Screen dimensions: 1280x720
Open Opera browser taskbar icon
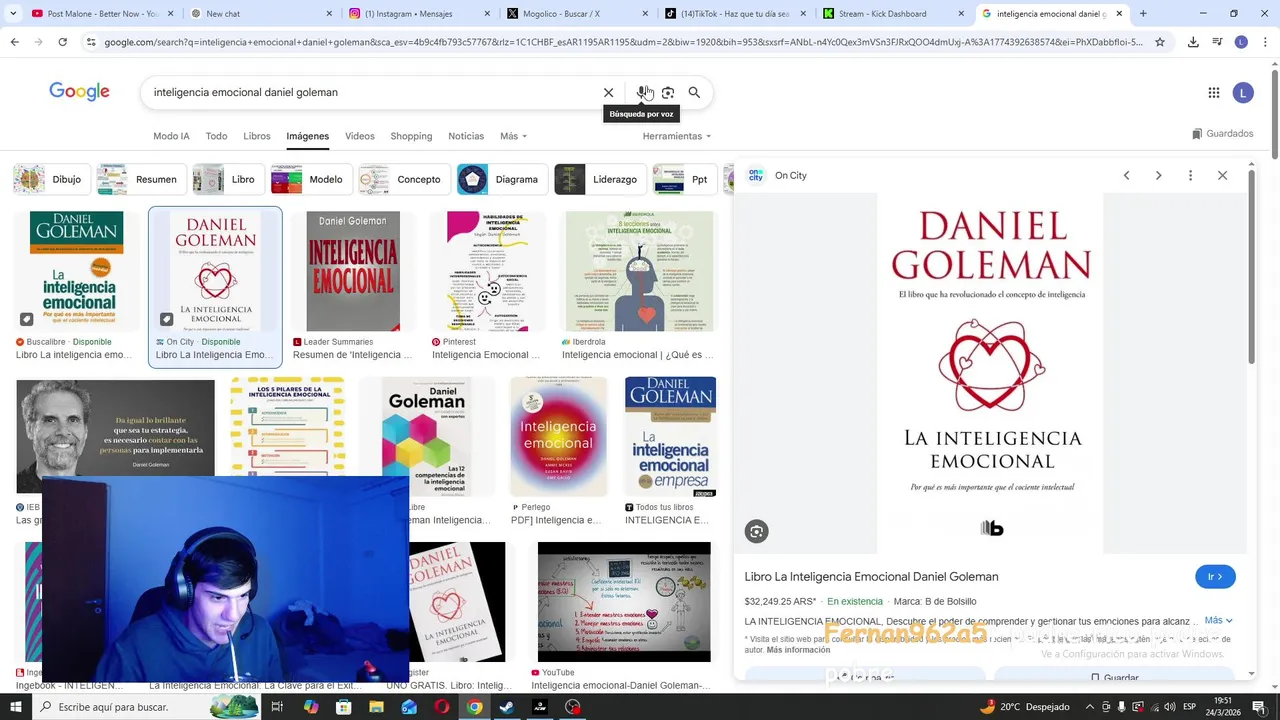[442, 707]
